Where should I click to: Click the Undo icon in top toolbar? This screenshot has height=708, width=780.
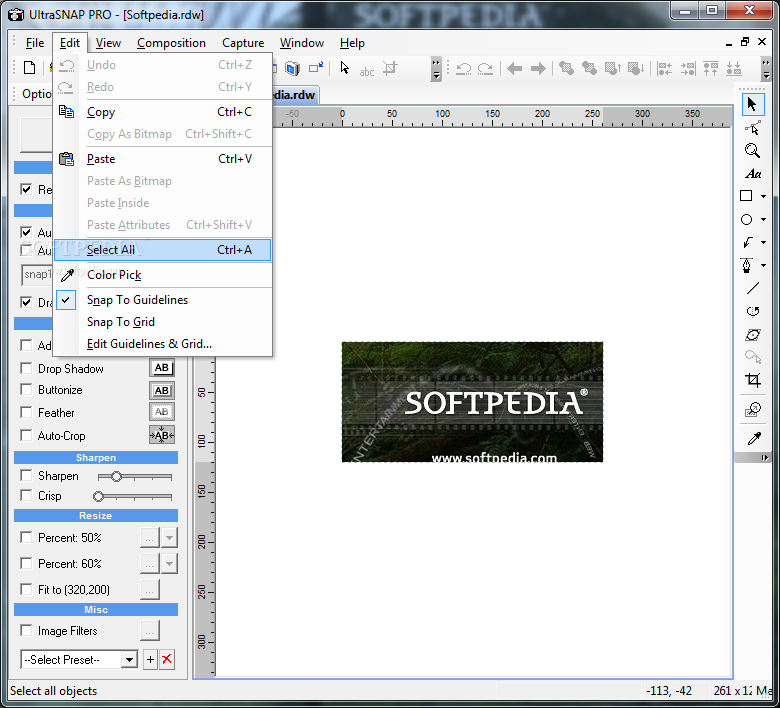(463, 68)
